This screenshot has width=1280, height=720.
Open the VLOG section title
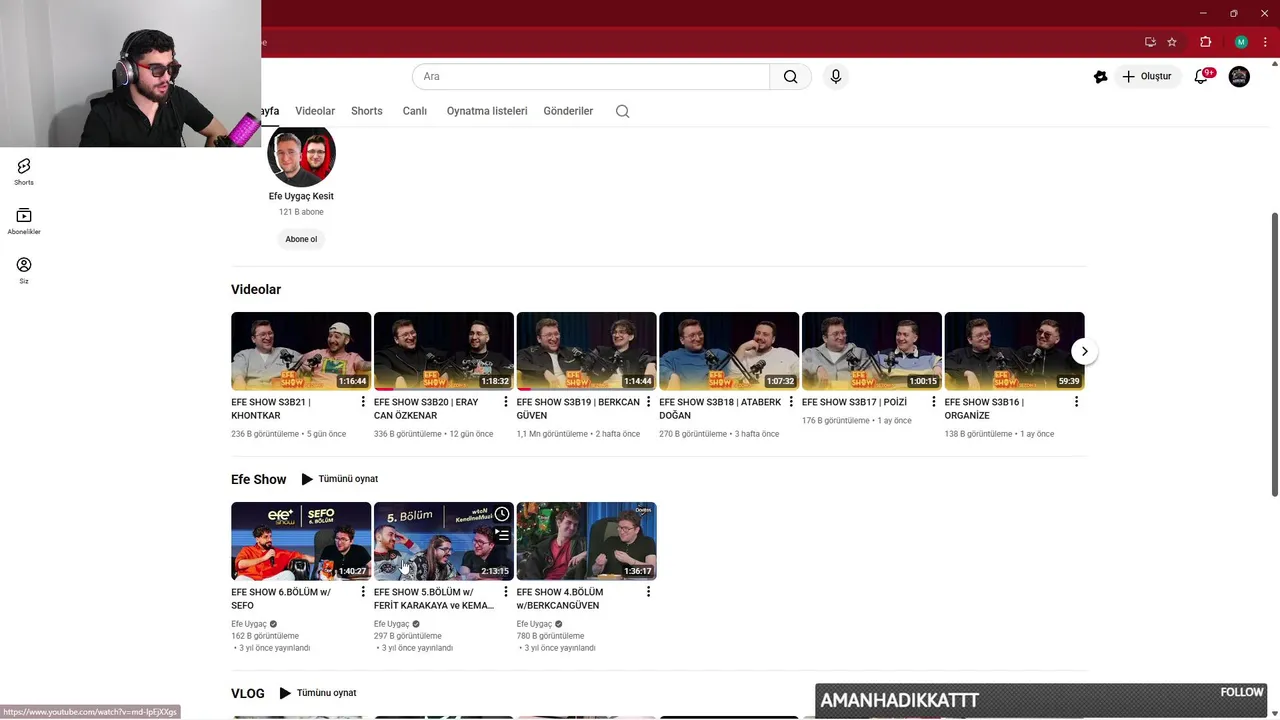click(x=248, y=693)
